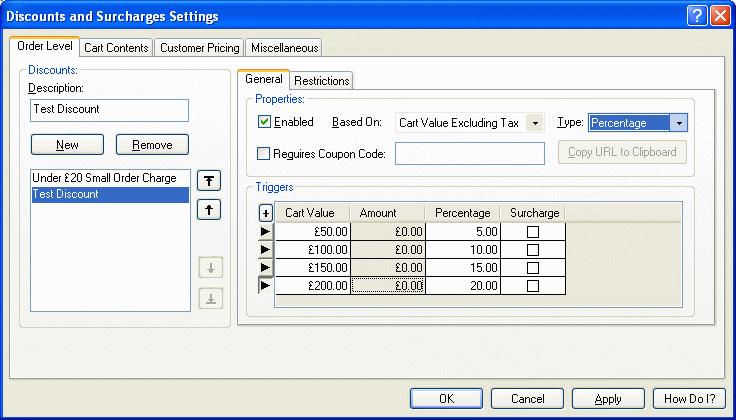Viewport: 736px width, 420px height.
Task: Select row arrow for £50.00 trigger
Action: click(265, 231)
